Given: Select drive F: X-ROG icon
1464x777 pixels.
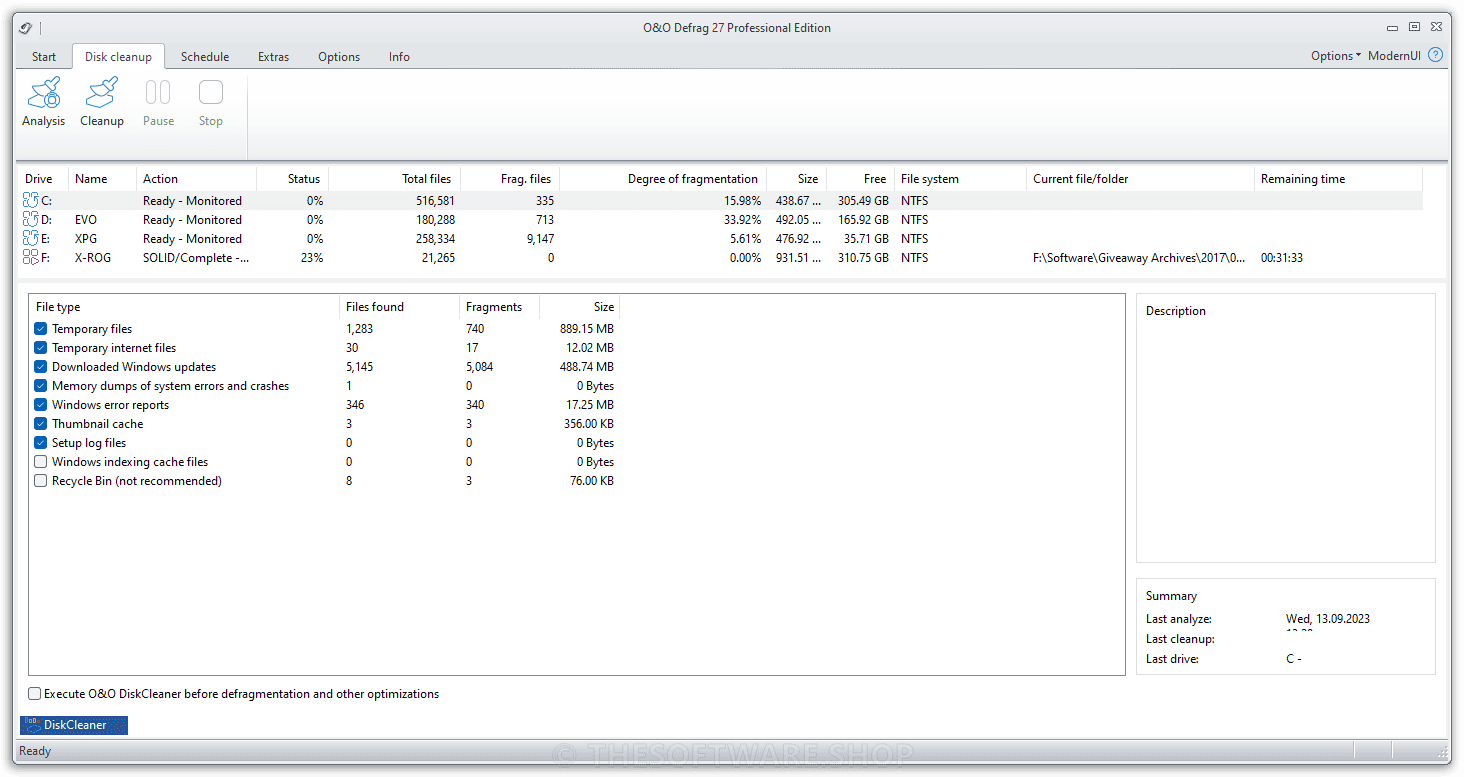Looking at the screenshot, I should click(31, 258).
